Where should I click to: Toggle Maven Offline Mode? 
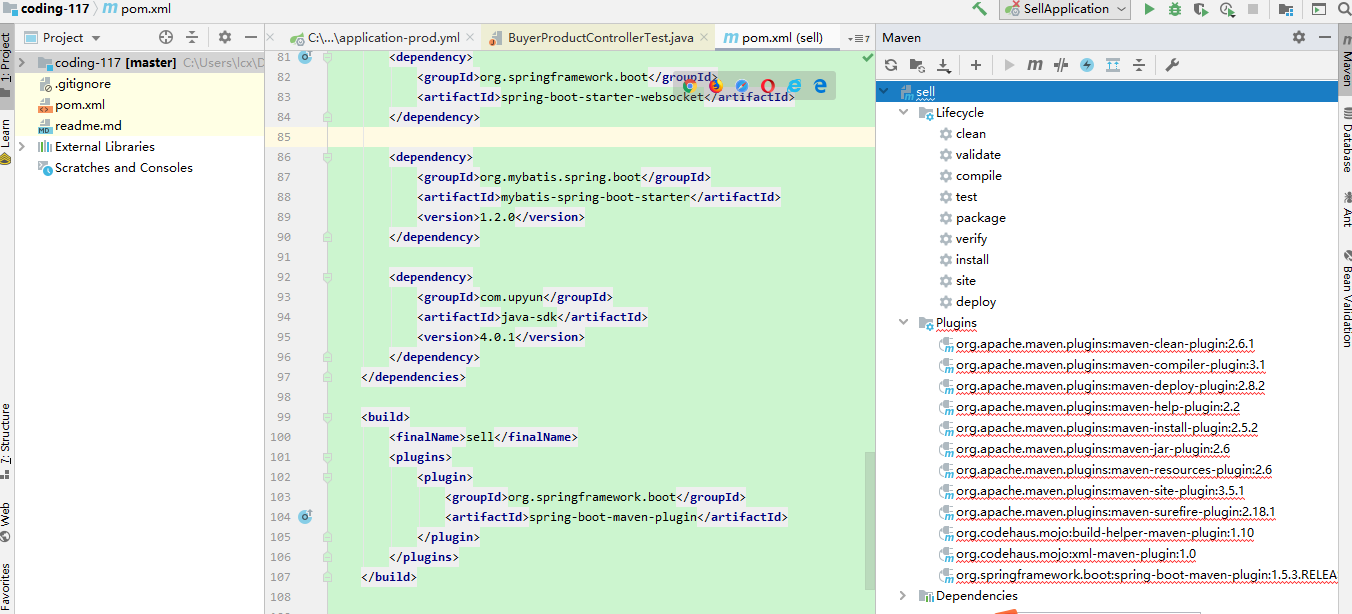click(1061, 65)
